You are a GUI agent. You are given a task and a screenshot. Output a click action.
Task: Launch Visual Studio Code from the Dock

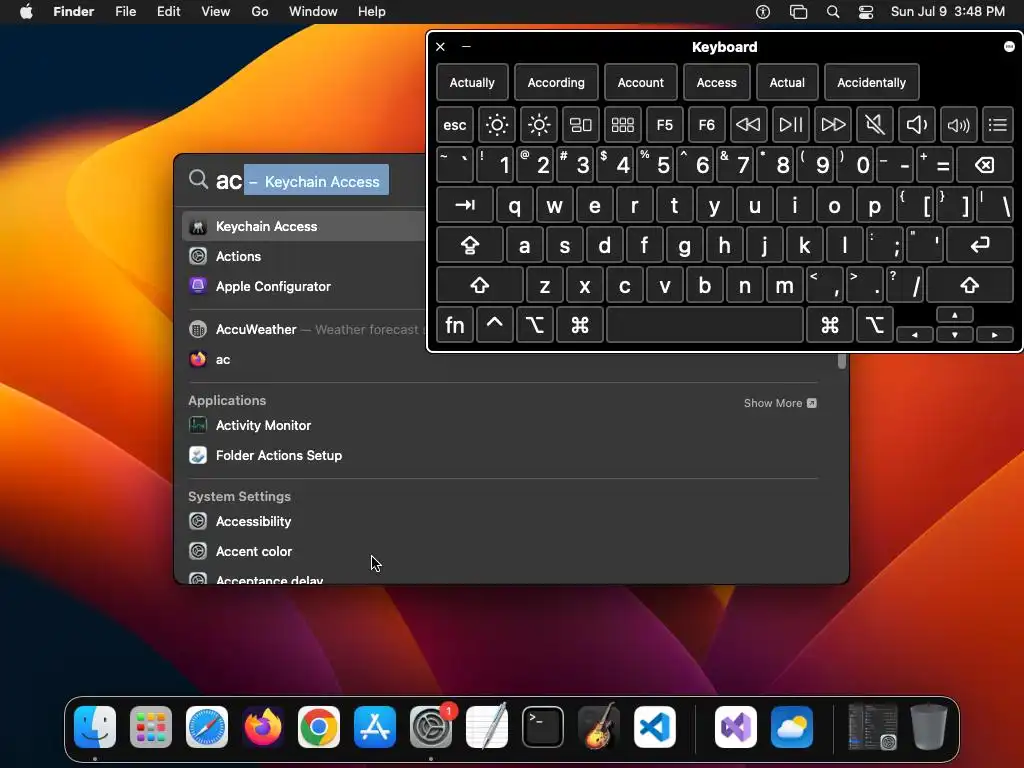[654, 727]
